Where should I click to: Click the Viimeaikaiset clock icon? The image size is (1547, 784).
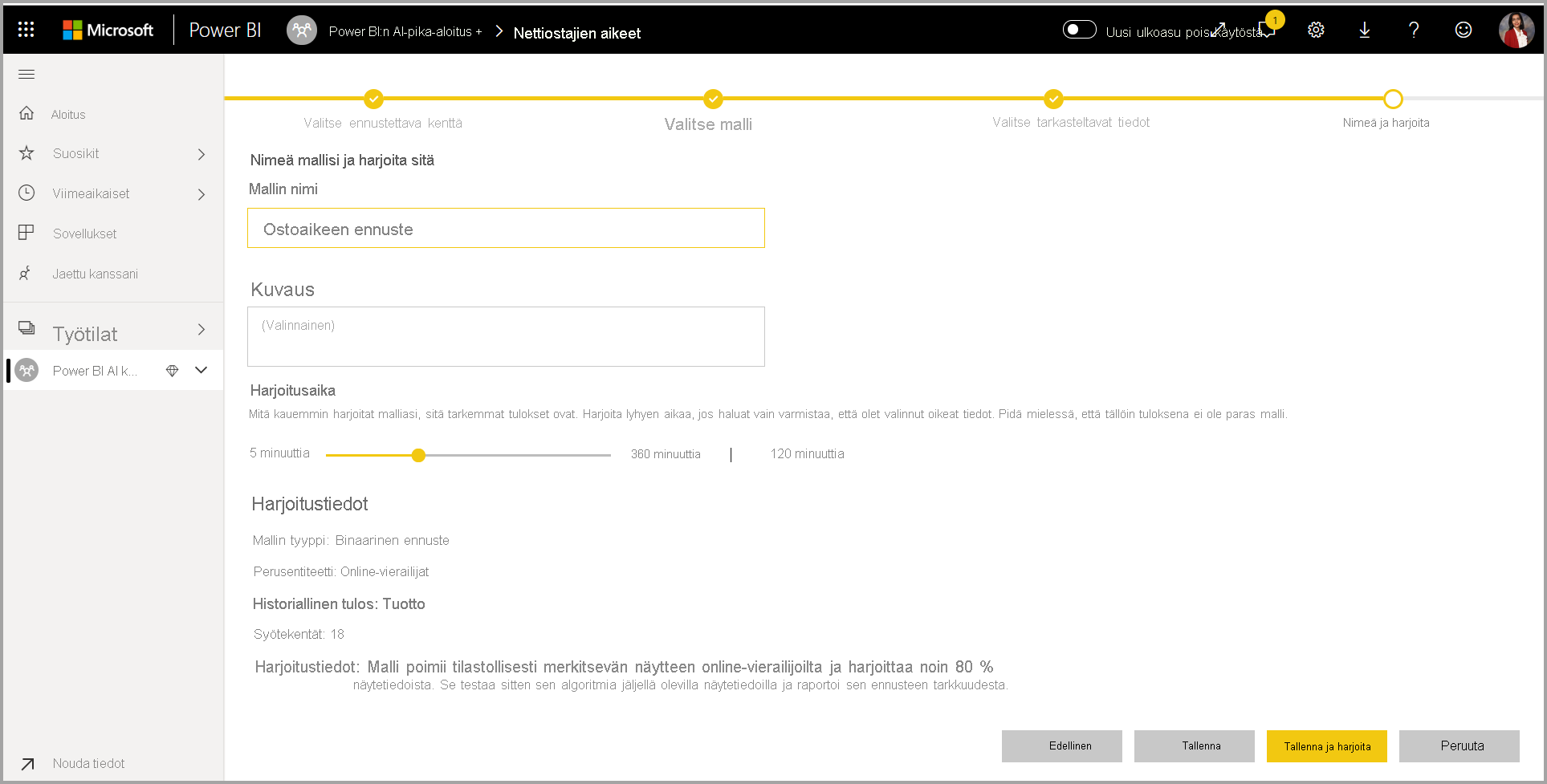26,193
